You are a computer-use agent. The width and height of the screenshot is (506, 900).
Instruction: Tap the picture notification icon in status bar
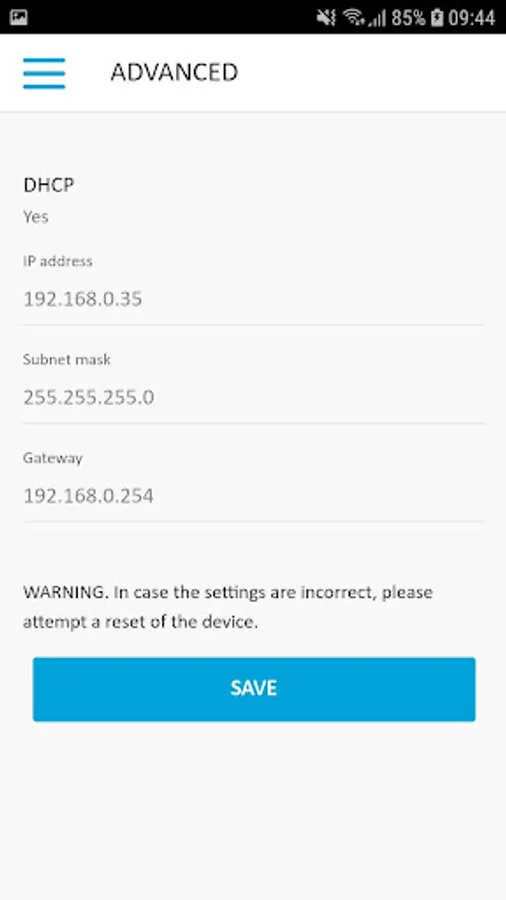coord(19,17)
